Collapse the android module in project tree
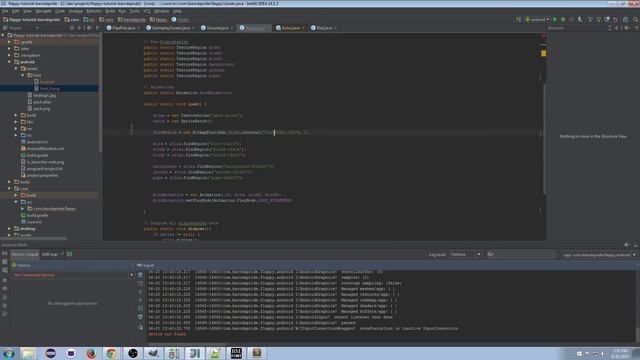This screenshot has height=360, width=640. click(x=9, y=62)
